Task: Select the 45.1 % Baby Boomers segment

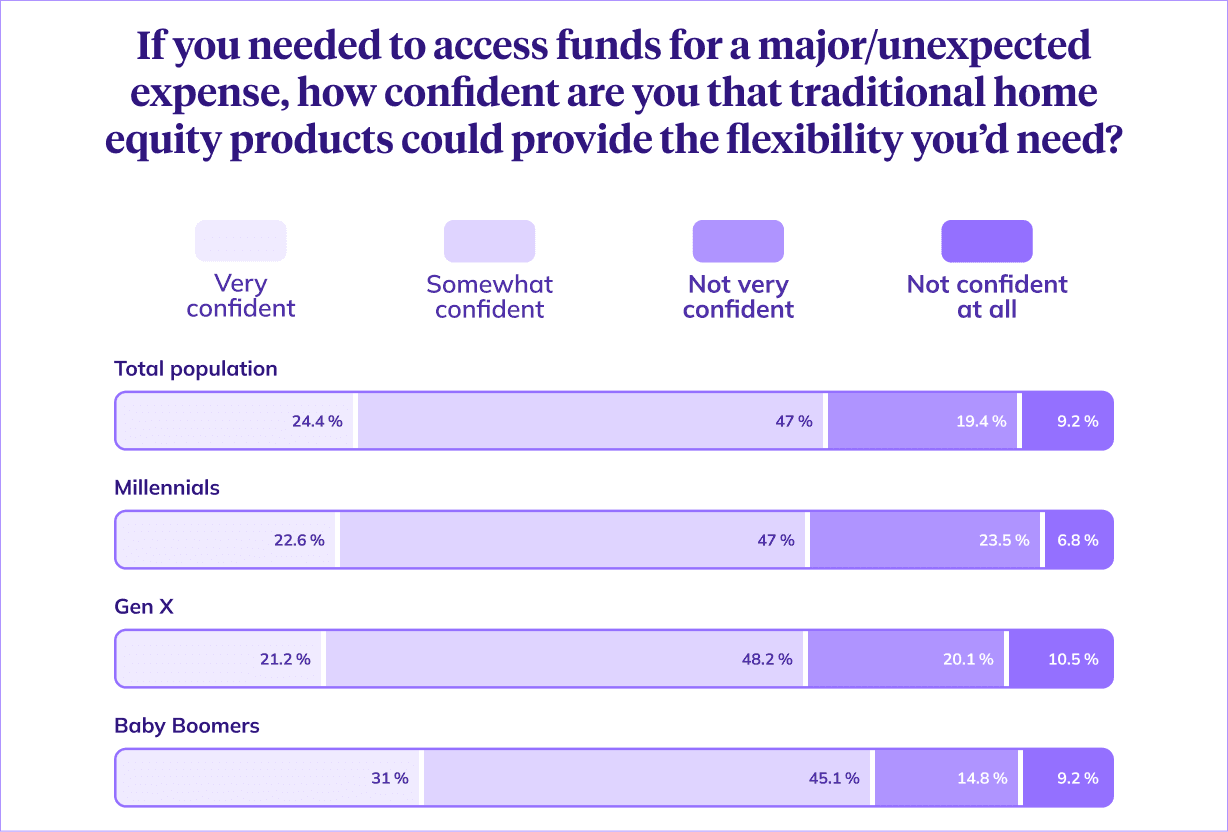Action: point(647,778)
